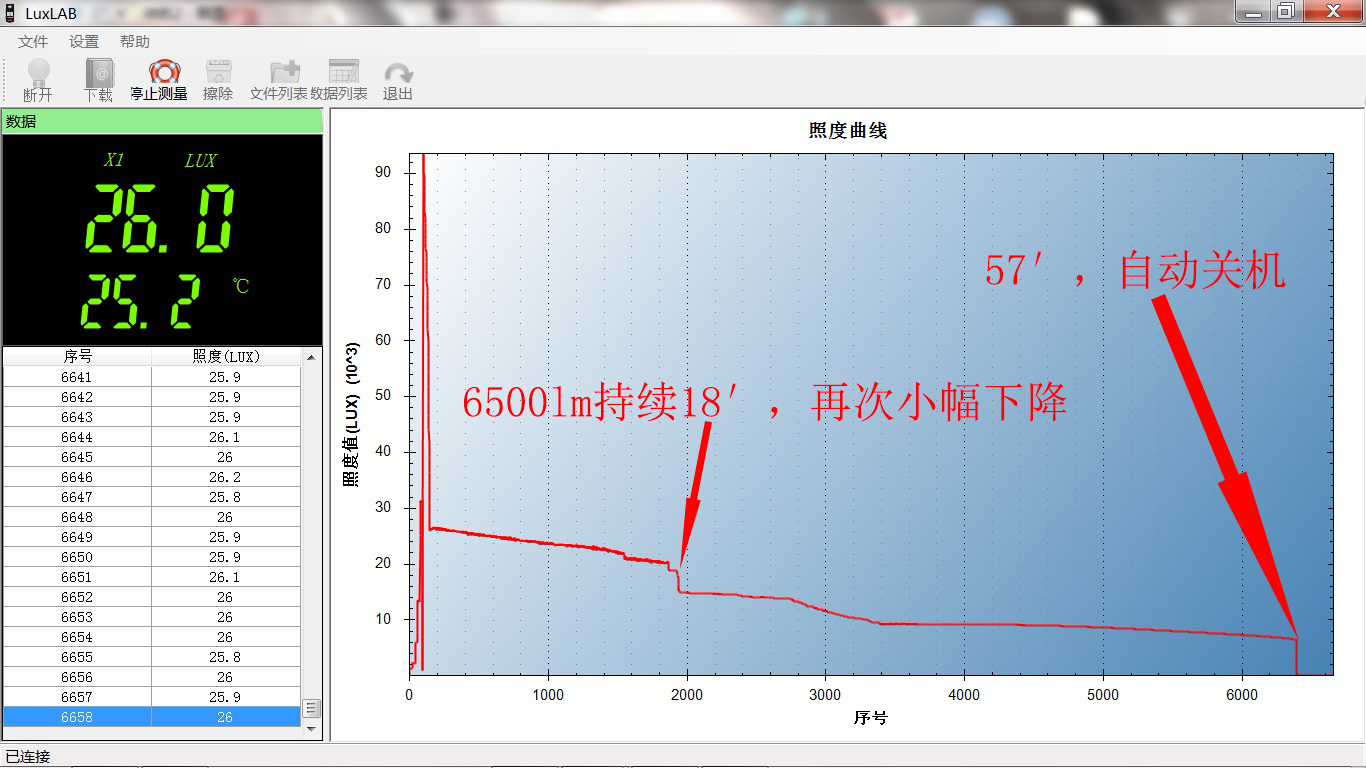Click the 数据 panel header
The image size is (1366, 768).
coord(162,121)
